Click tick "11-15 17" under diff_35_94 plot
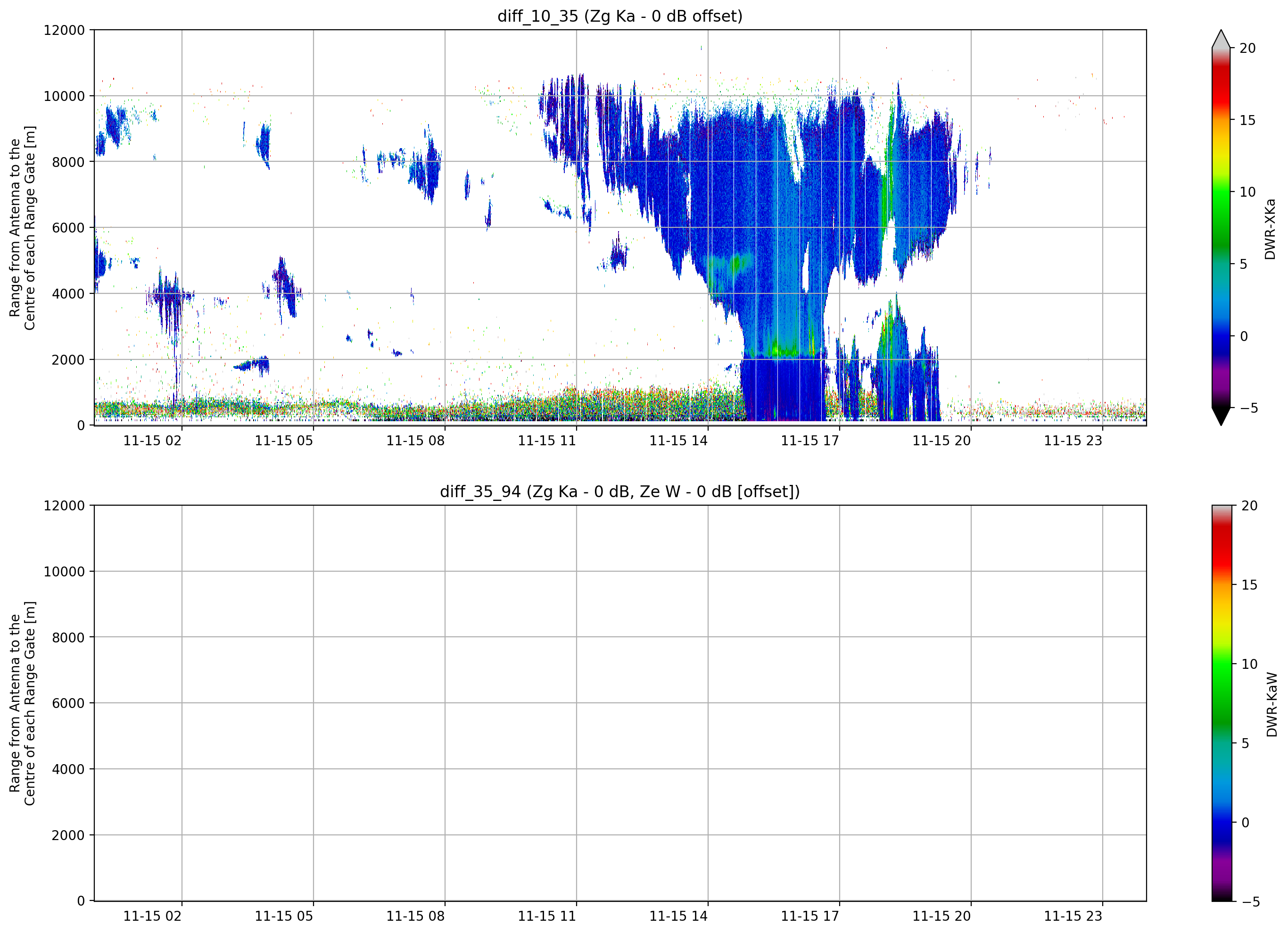 click(810, 916)
